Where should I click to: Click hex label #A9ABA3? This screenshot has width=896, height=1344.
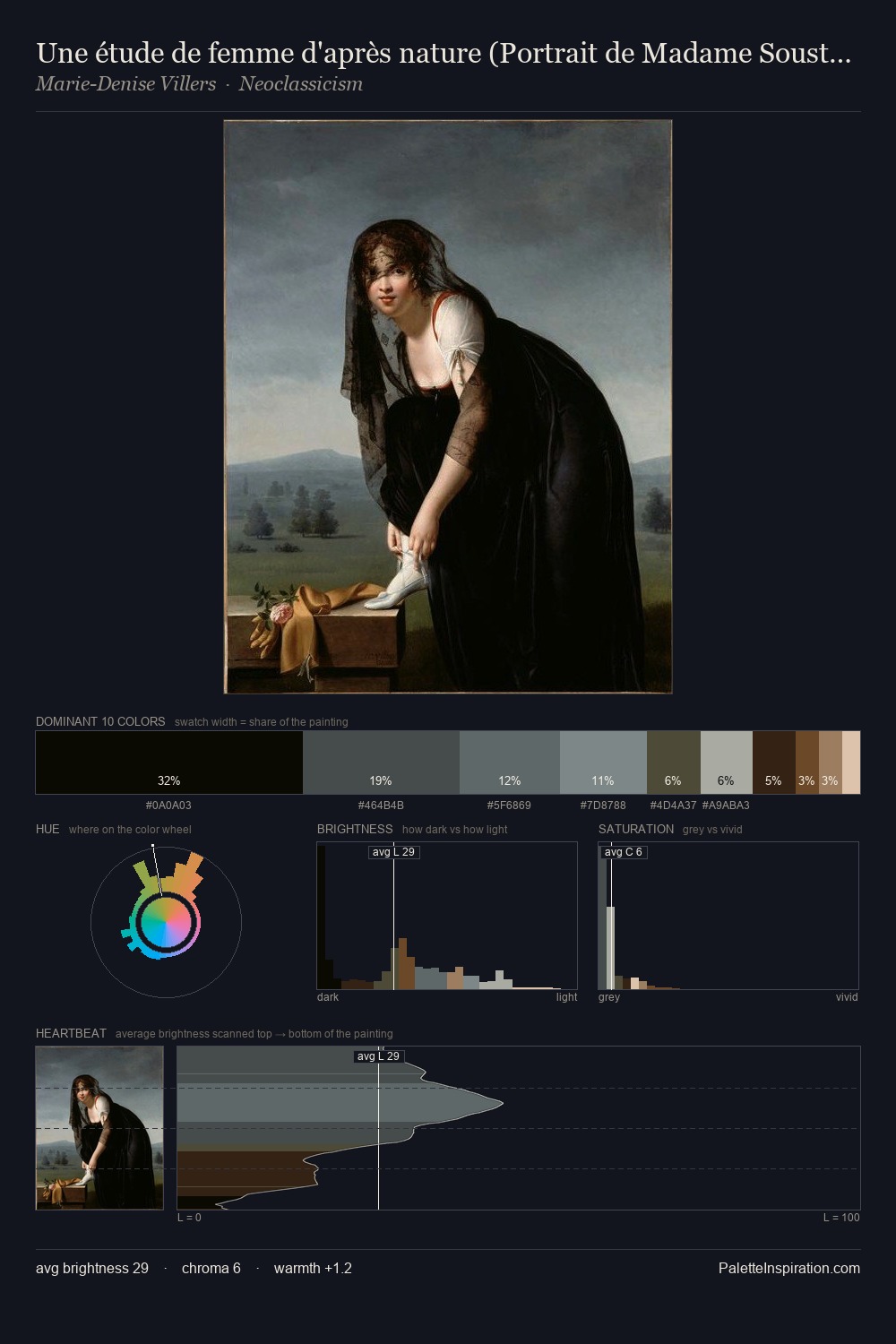(x=726, y=806)
